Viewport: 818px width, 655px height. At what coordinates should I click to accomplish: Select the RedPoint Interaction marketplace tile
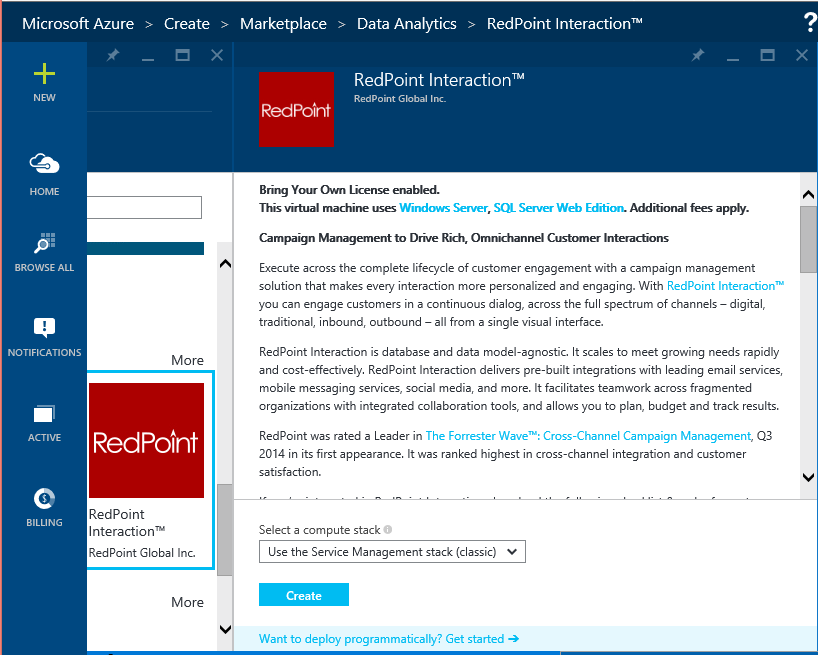147,440
